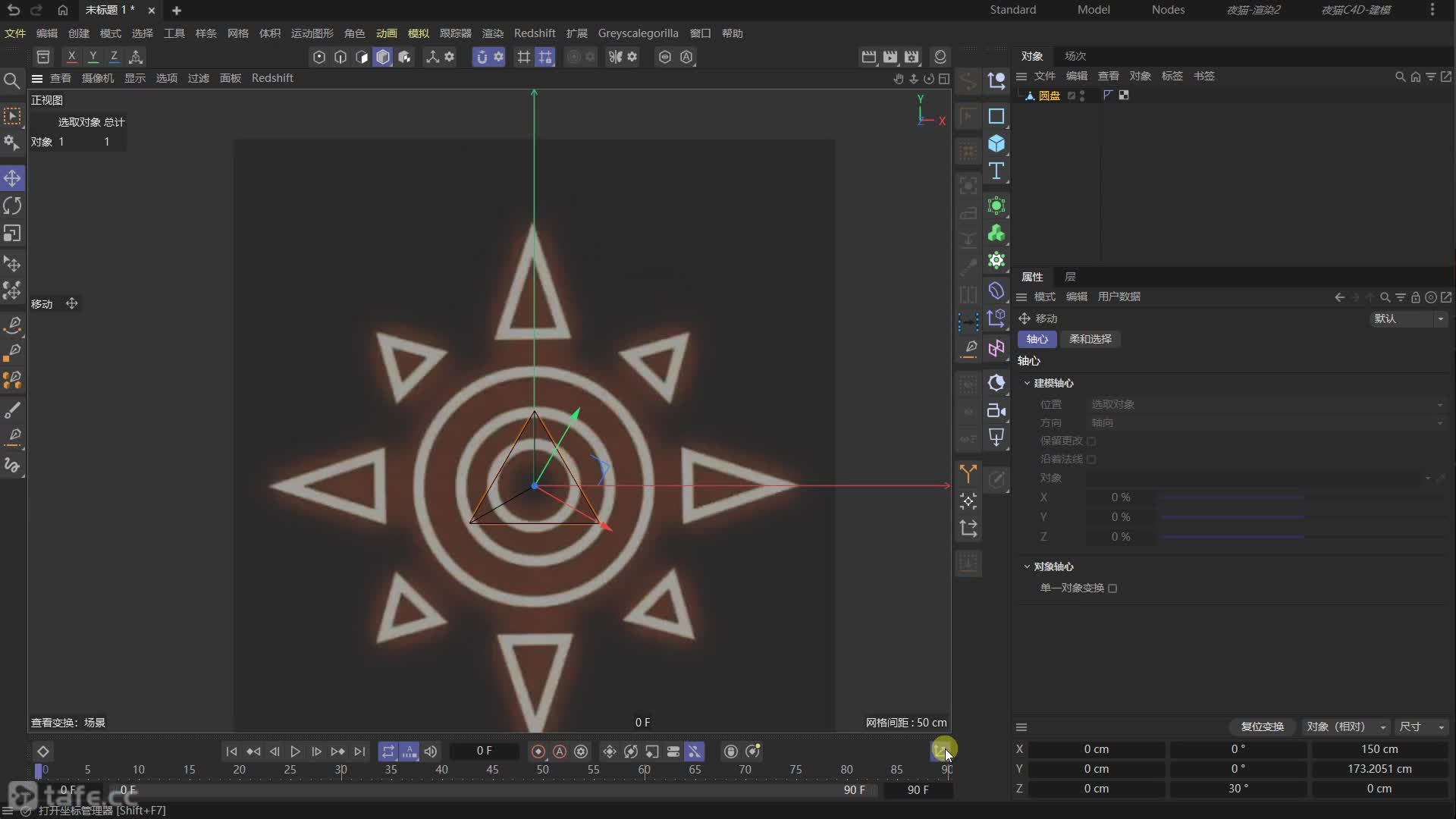Toggle timeline sound playback

(431, 752)
